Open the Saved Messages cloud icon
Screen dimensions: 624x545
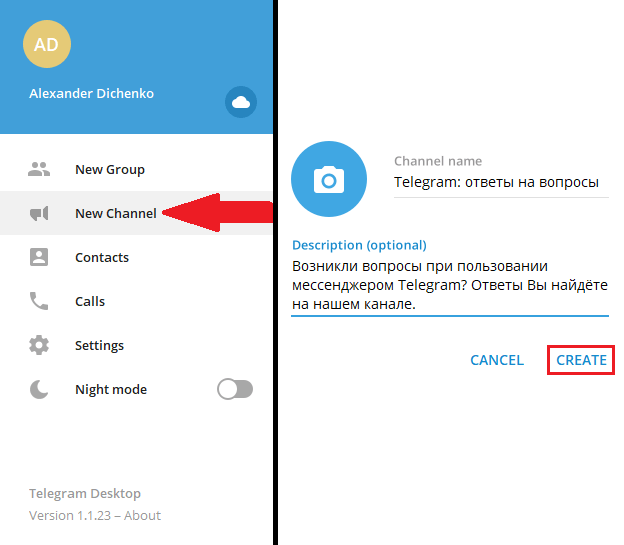[x=241, y=102]
